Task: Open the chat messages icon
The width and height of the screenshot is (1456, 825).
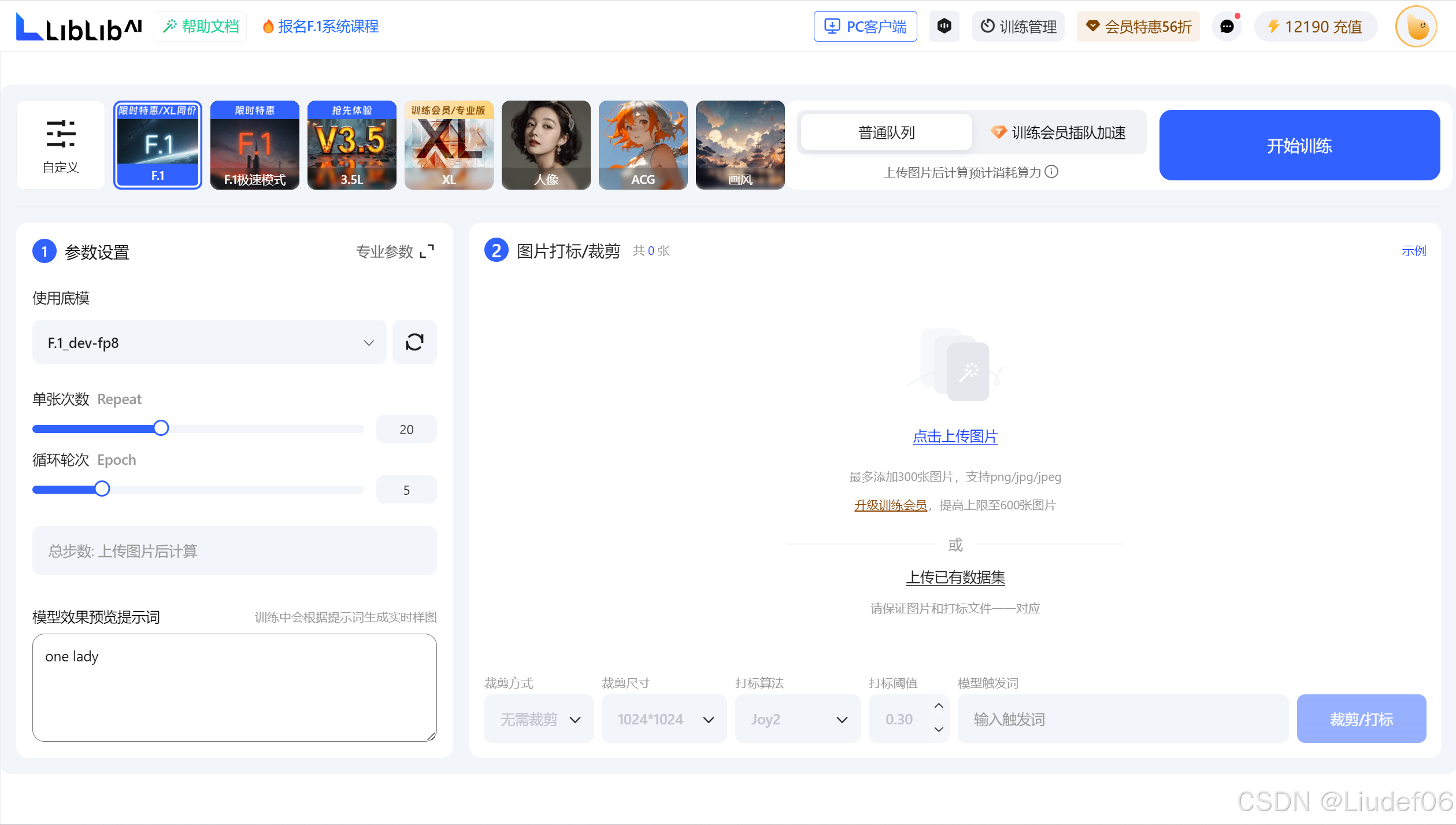Action: pos(1227,27)
